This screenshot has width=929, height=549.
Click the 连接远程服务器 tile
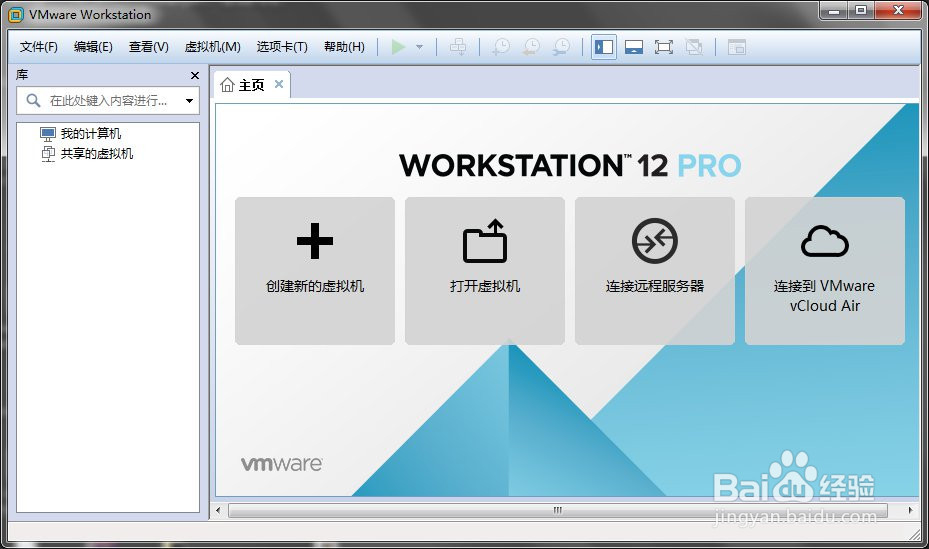click(x=655, y=271)
